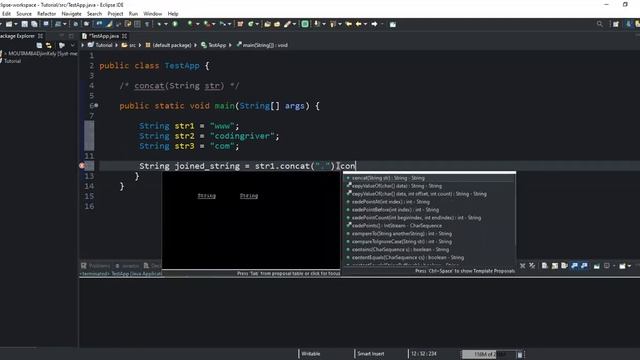
Task: Open the Source menu
Action: (x=24, y=14)
